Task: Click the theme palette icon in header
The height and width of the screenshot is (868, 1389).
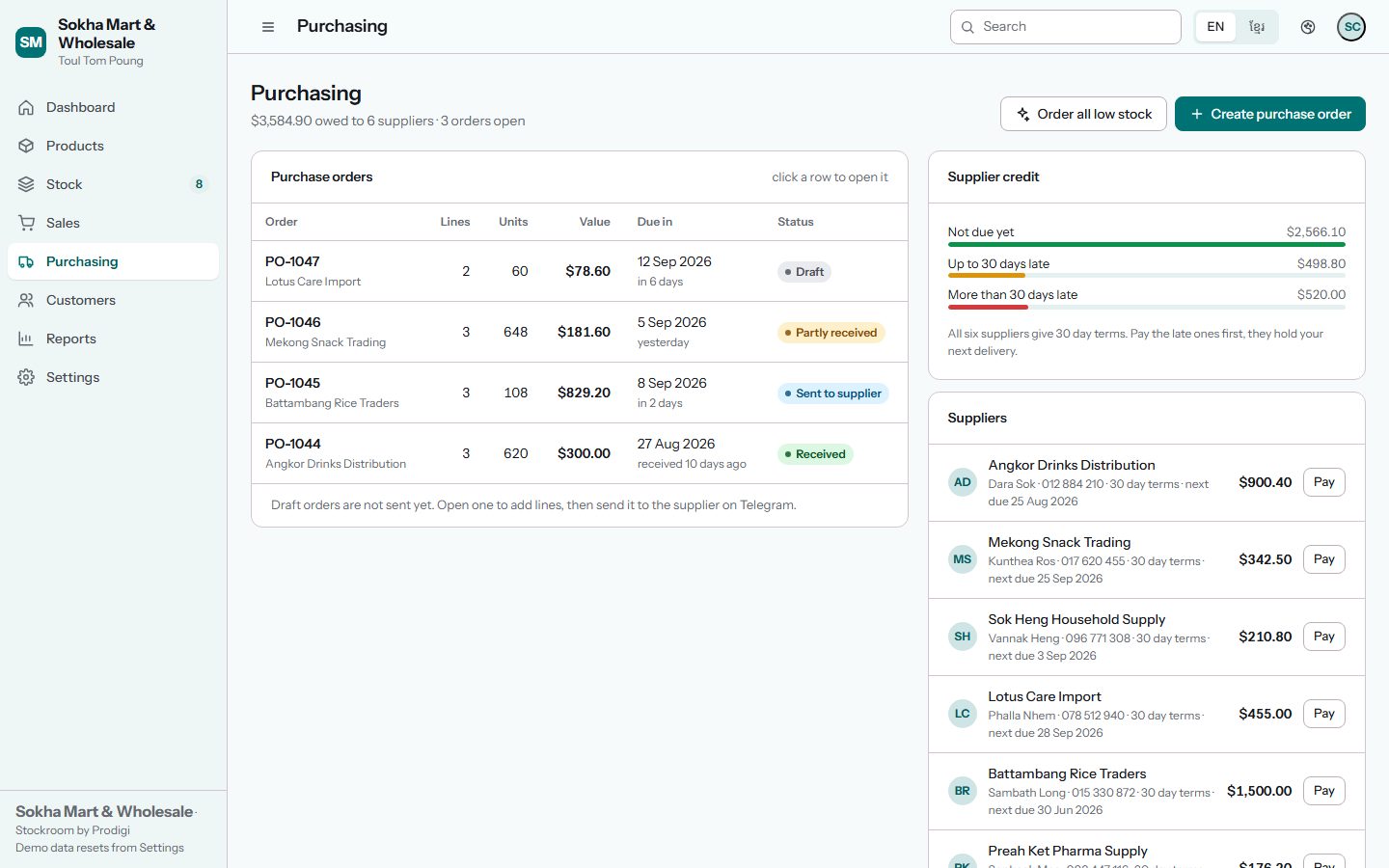Action: pos(1308,27)
